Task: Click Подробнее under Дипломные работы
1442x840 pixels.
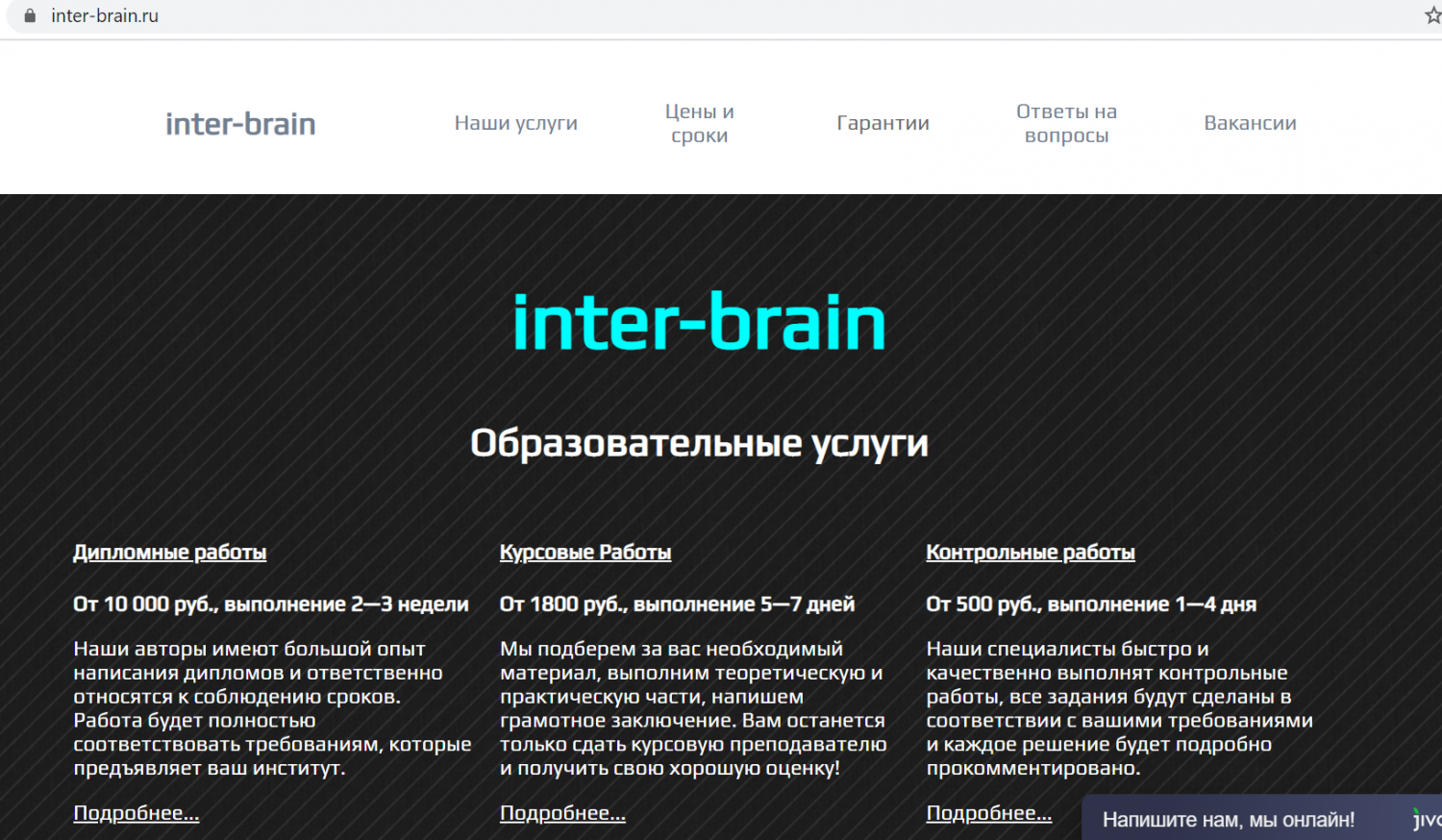Action: [137, 813]
